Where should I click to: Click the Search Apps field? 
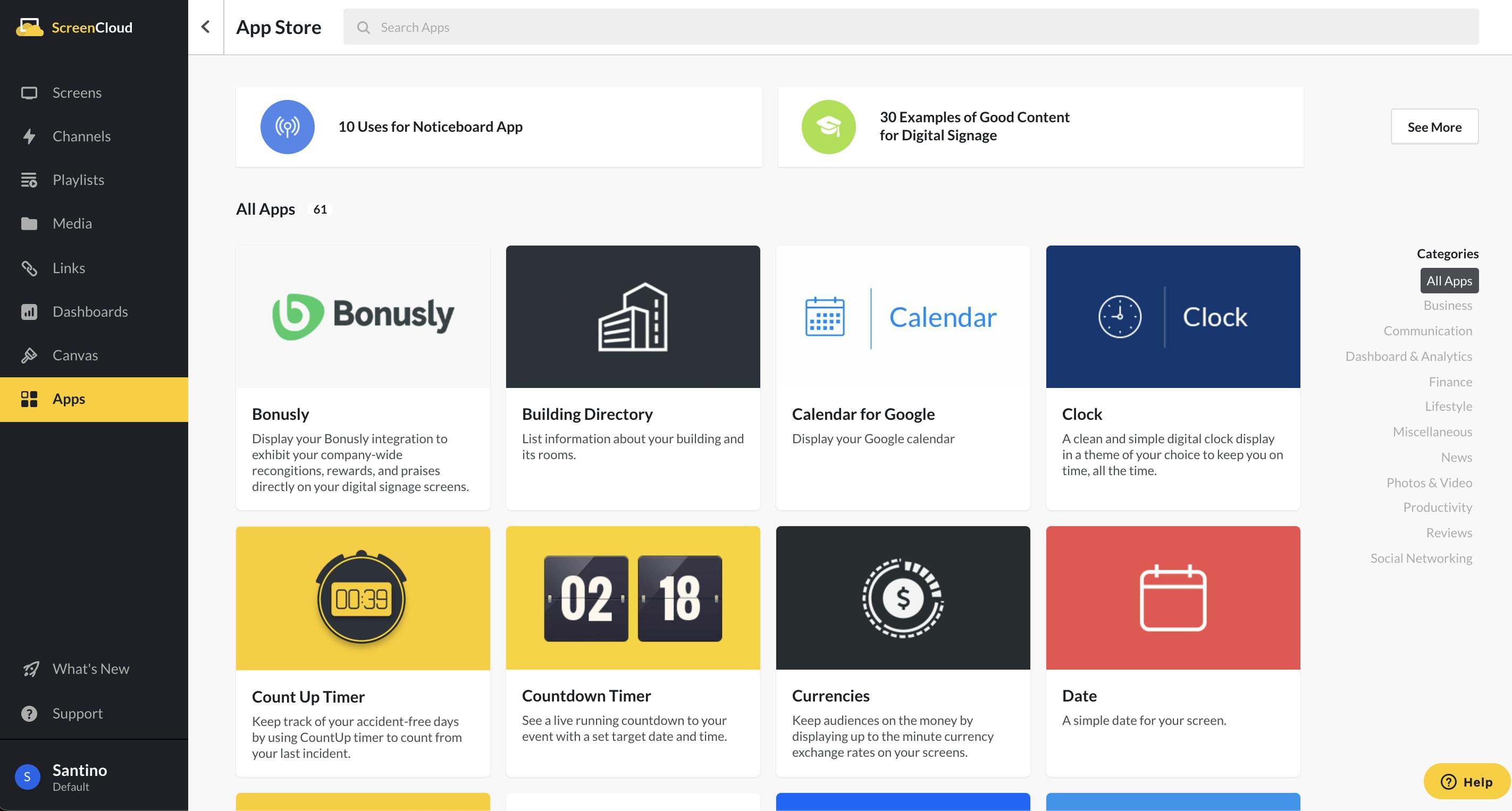pyautogui.click(x=911, y=27)
